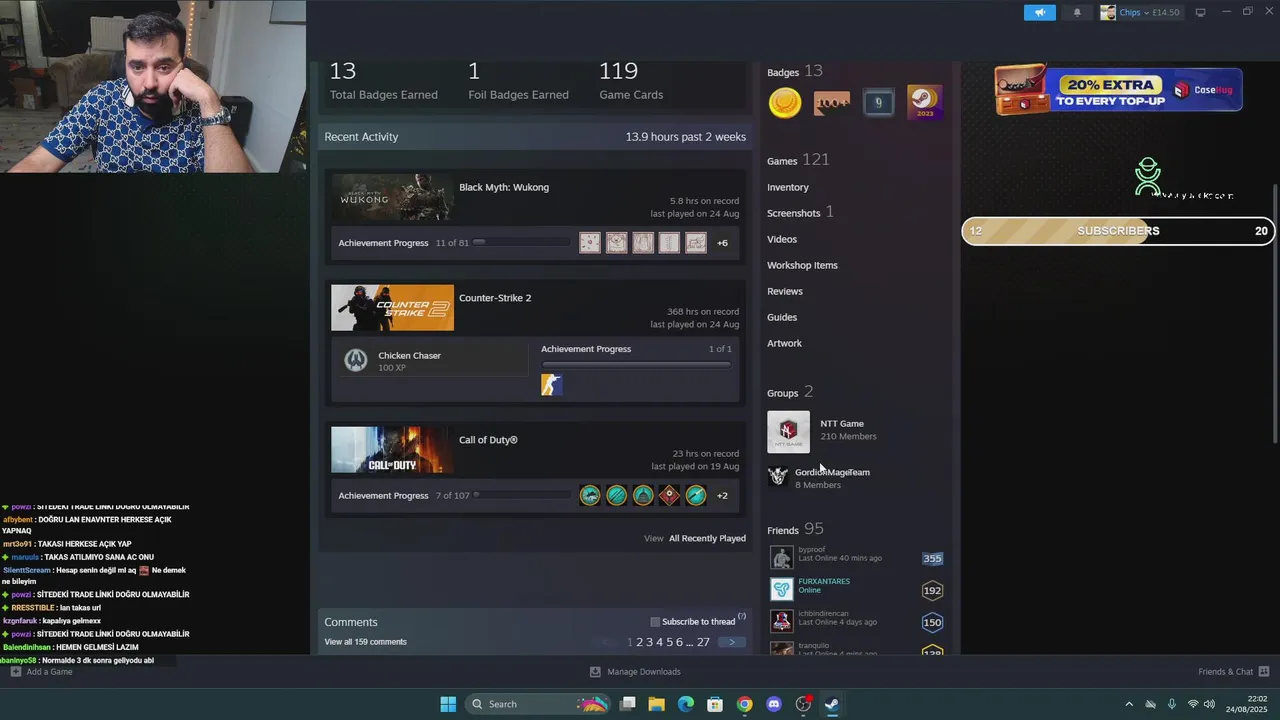Open the Screenshots link
1280x720 pixels.
794,213
